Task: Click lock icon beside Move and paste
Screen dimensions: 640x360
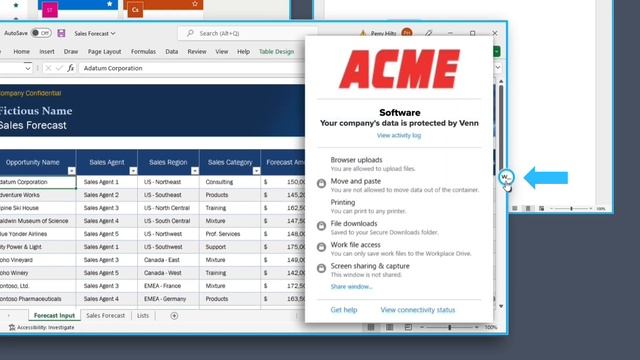Action: tap(322, 183)
